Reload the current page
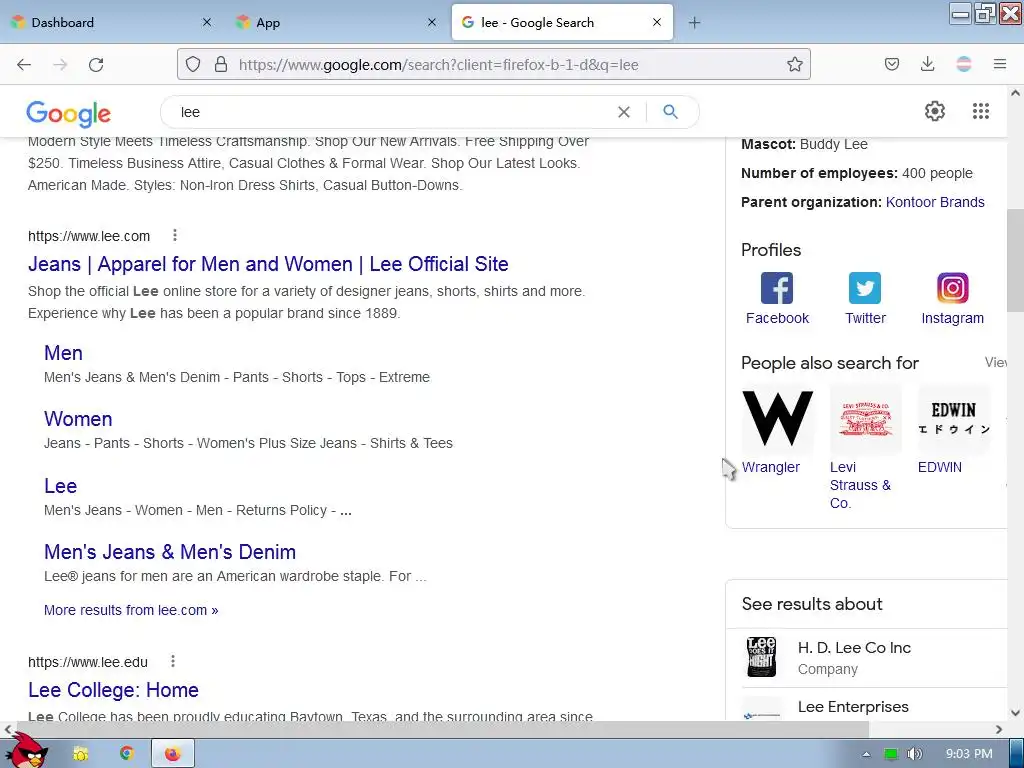The image size is (1024, 768). [96, 64]
